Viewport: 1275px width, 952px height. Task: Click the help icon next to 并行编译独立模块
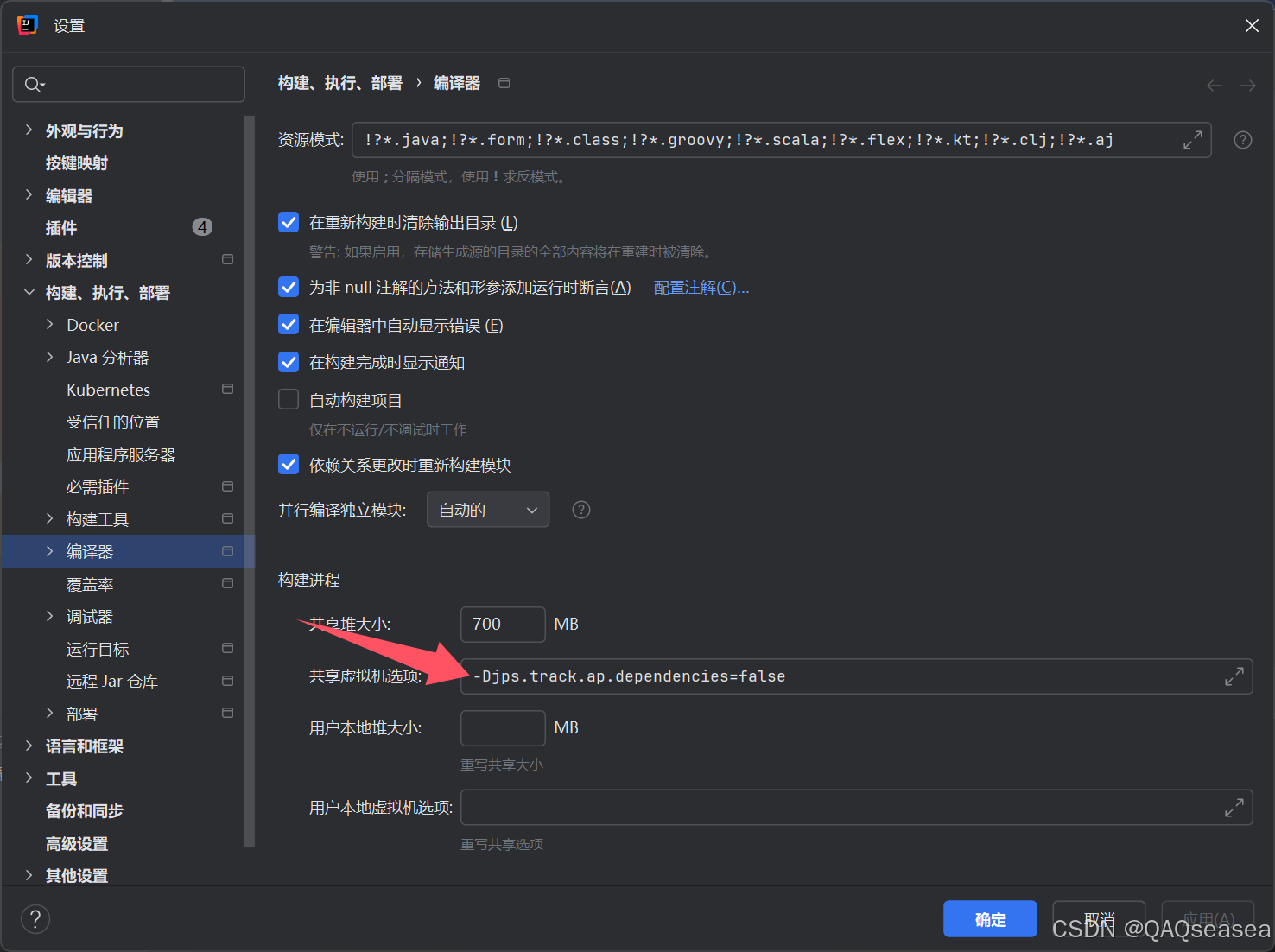pyautogui.click(x=580, y=510)
